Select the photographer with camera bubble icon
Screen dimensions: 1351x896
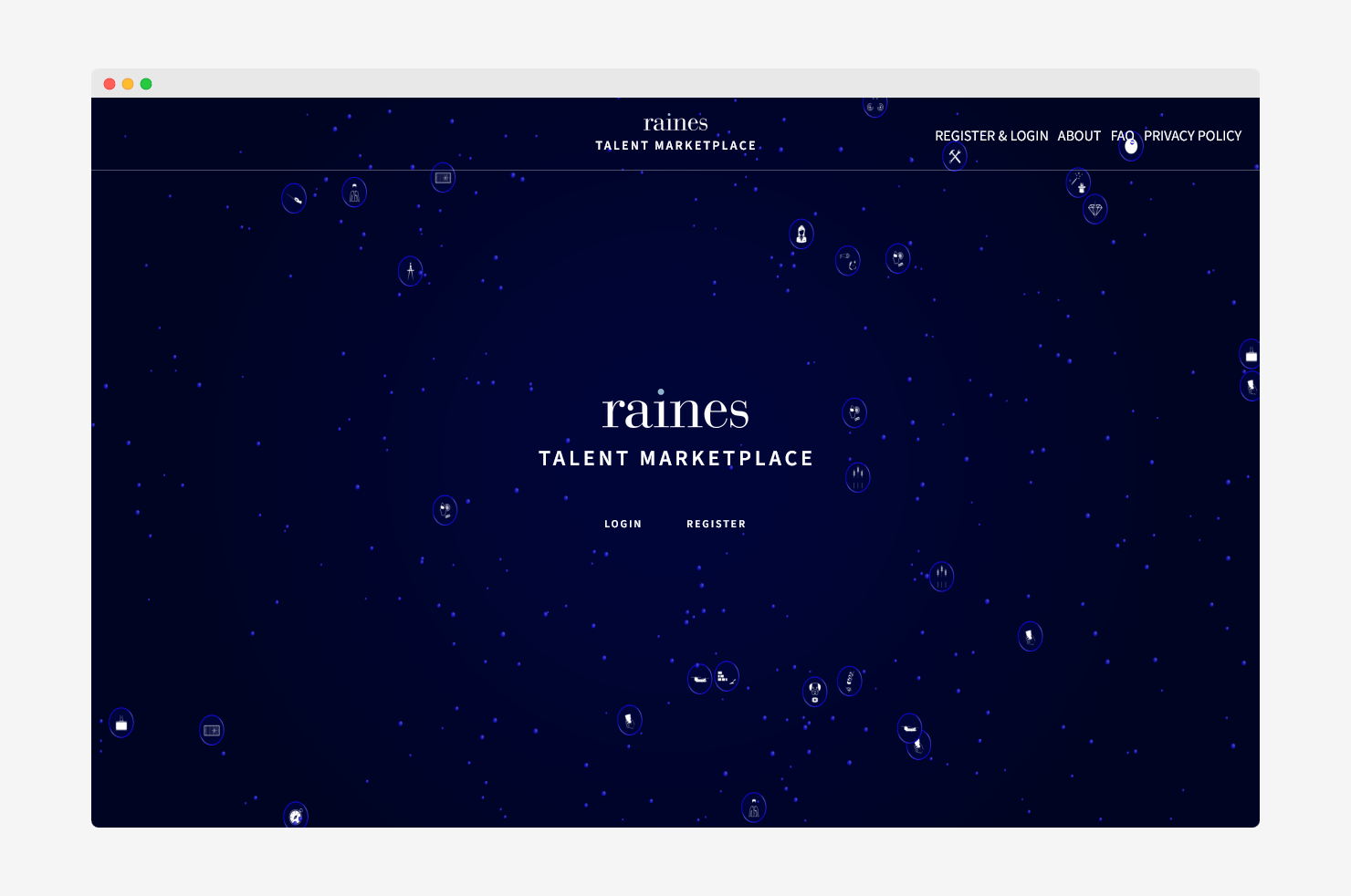pos(815,692)
